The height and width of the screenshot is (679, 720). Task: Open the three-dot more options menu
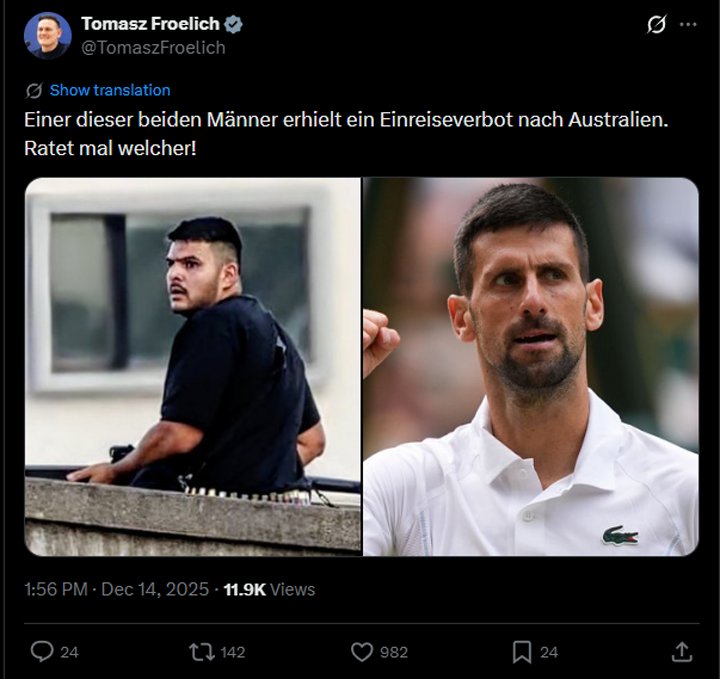click(688, 24)
